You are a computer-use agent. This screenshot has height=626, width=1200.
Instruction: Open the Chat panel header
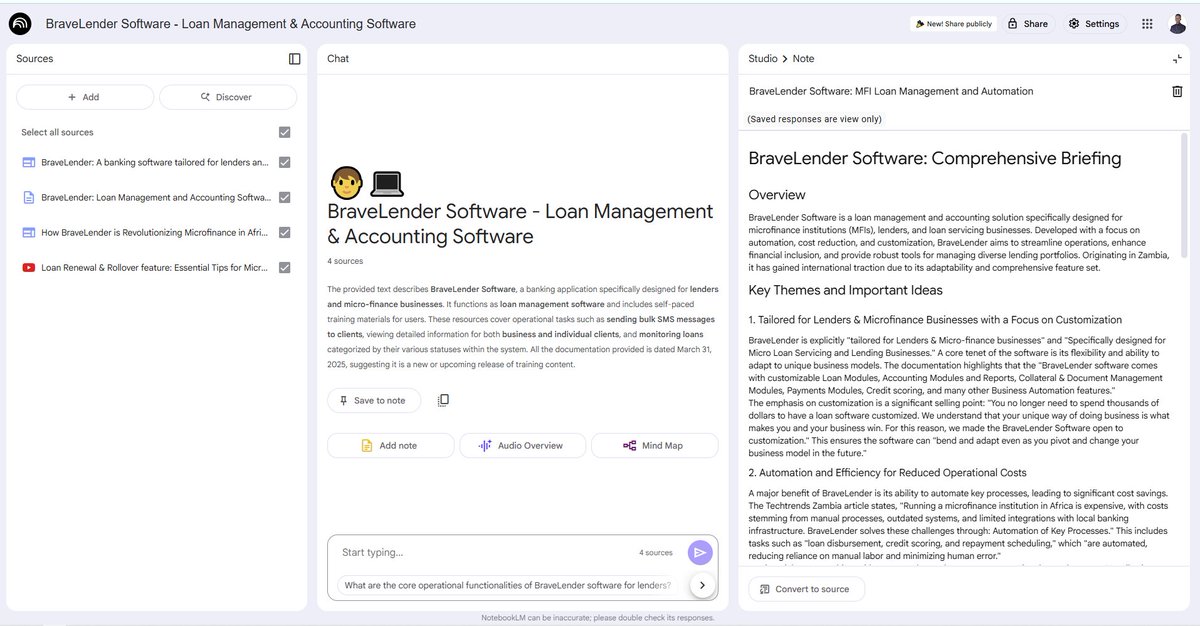(x=338, y=59)
